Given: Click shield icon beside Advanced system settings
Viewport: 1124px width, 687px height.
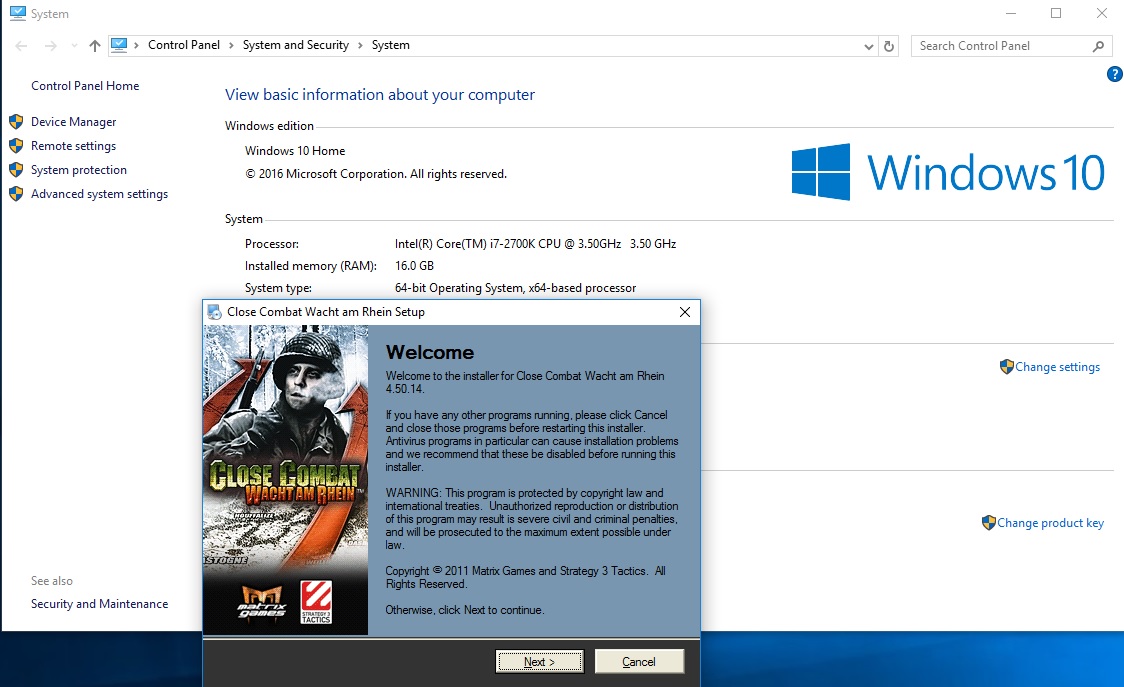Looking at the screenshot, I should coord(16,194).
